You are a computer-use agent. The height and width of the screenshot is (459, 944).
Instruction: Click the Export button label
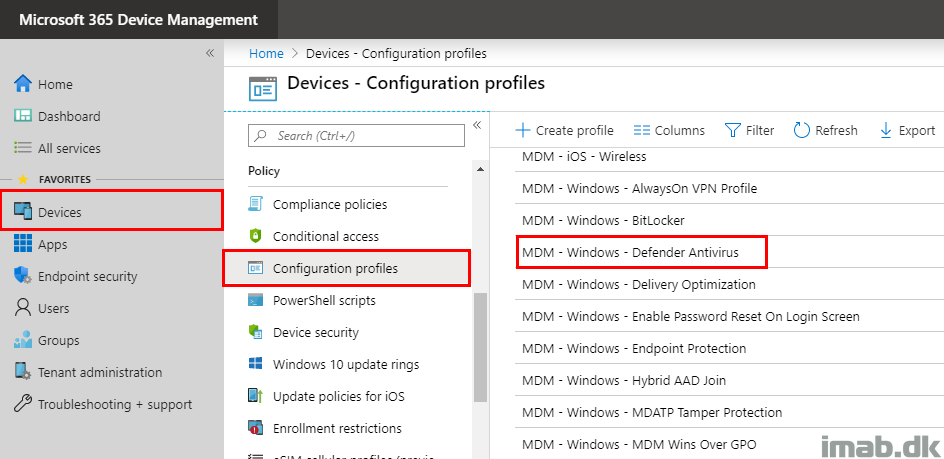[x=917, y=130]
